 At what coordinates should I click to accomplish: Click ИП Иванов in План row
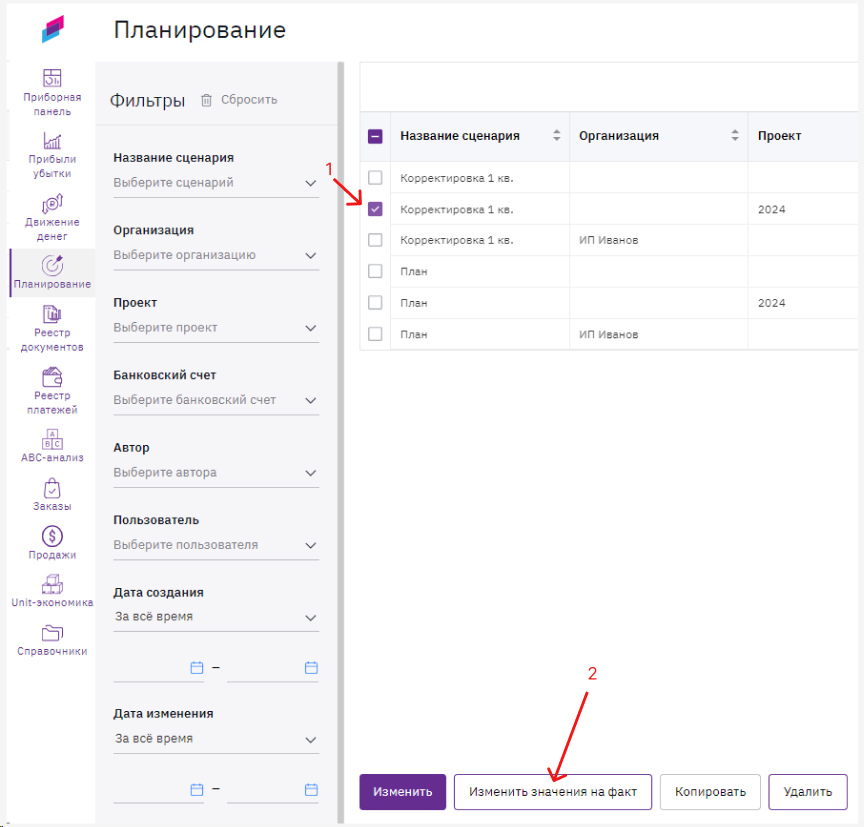pyautogui.click(x=608, y=334)
